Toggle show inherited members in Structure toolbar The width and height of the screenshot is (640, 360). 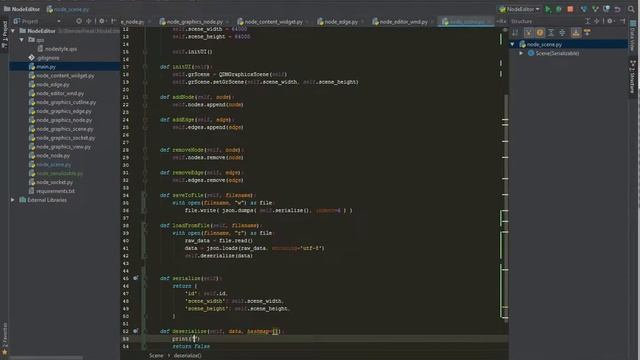pyautogui.click(x=529, y=33)
